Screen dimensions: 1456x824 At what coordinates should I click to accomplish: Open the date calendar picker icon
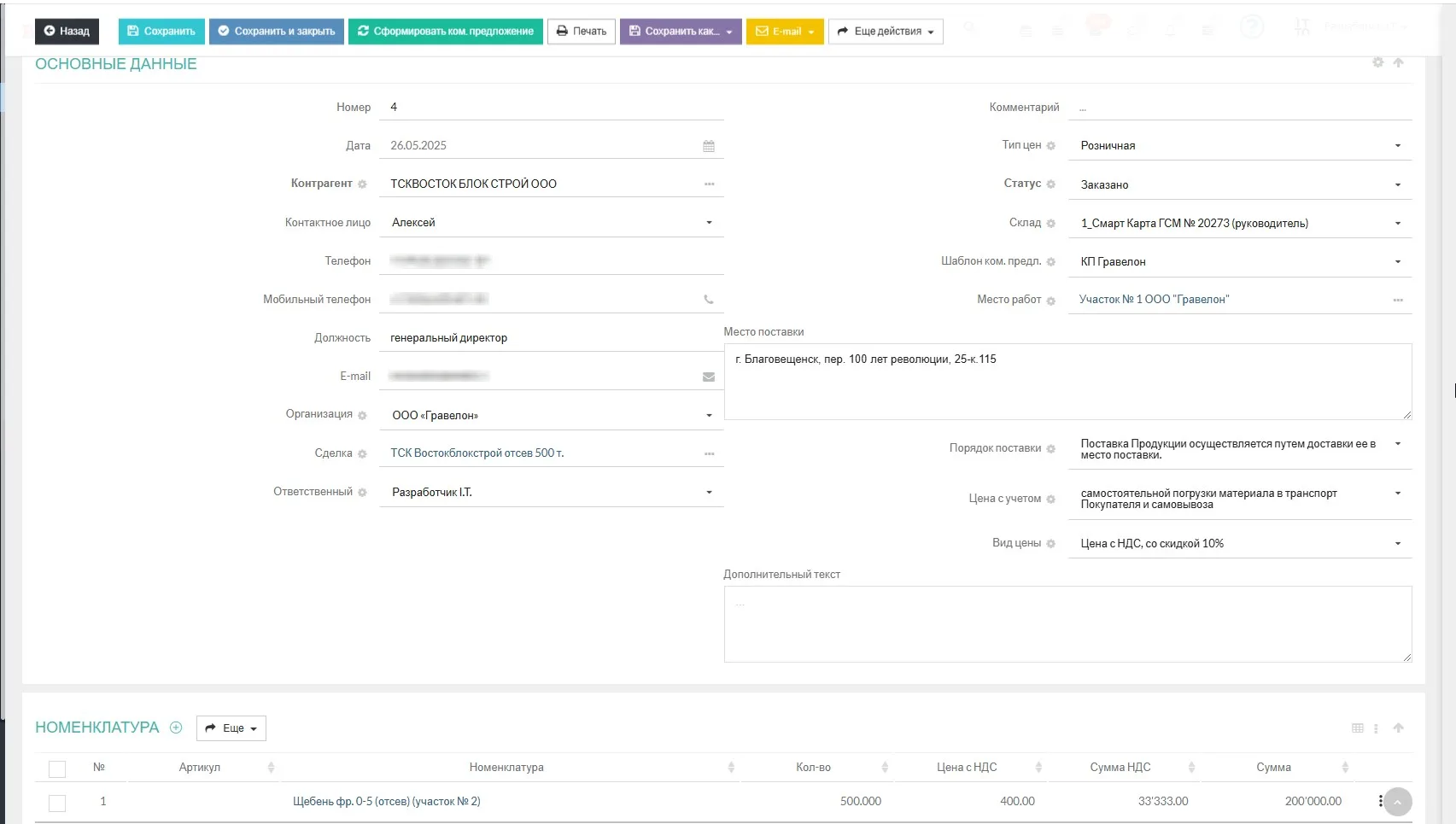click(x=708, y=146)
